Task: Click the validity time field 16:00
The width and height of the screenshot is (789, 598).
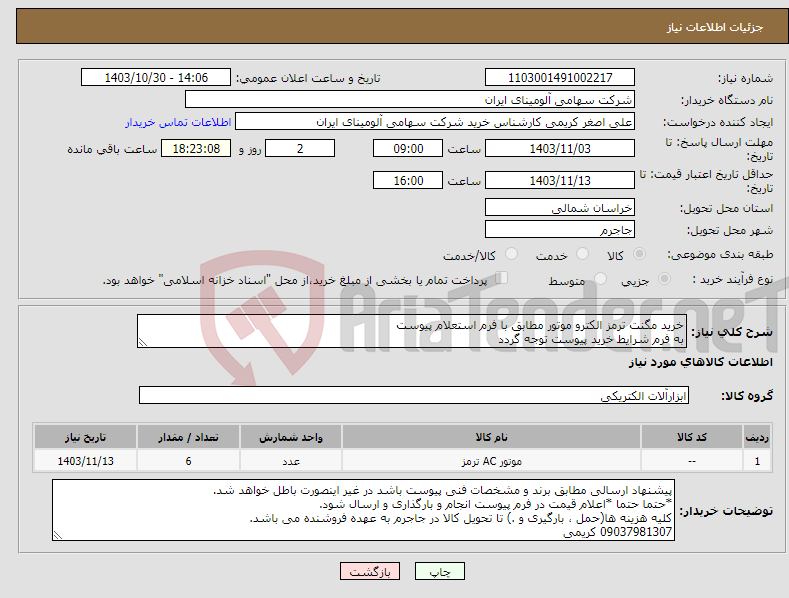Action: (x=408, y=180)
